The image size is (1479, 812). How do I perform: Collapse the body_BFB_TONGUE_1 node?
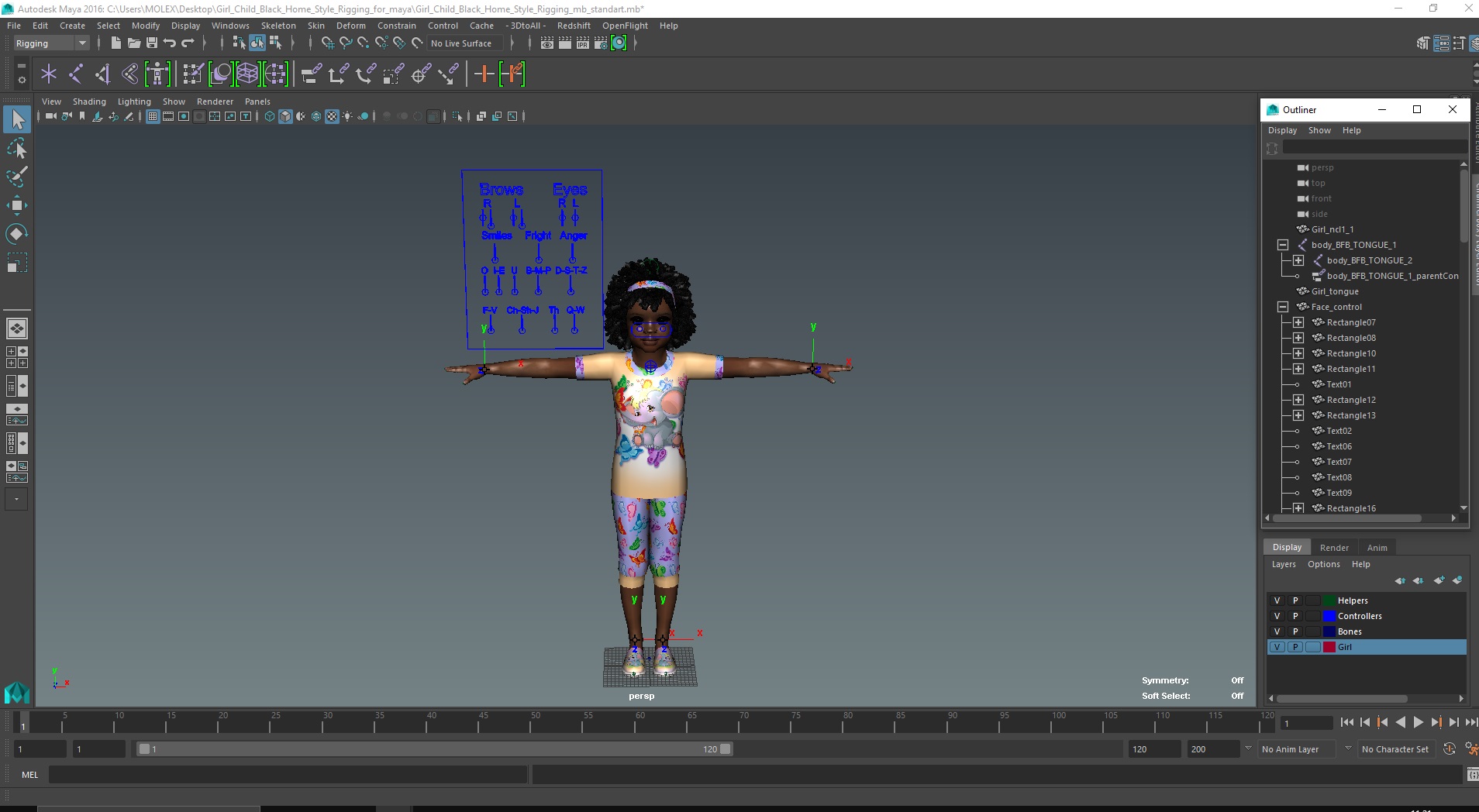1283,245
